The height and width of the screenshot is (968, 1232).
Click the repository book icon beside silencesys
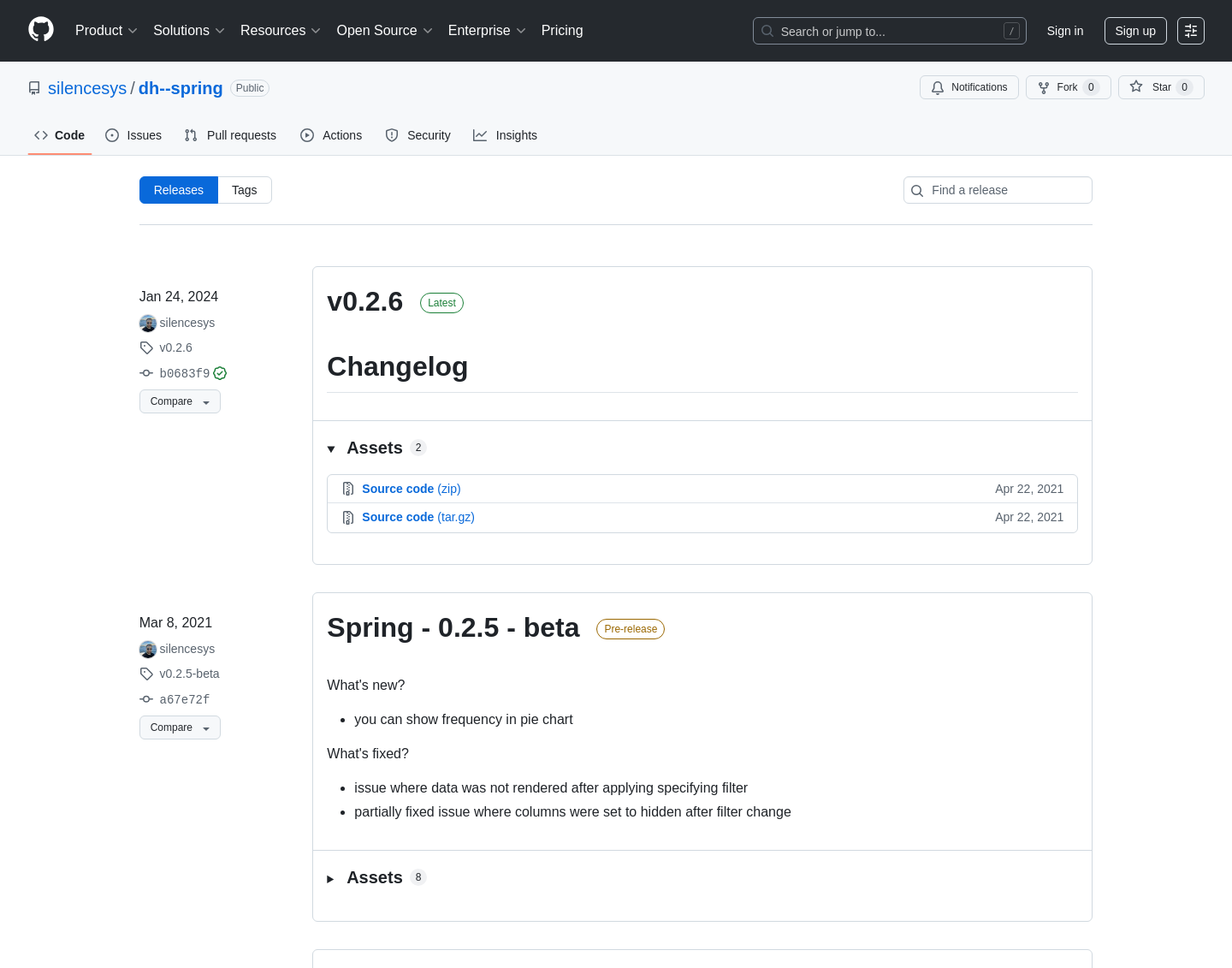click(x=34, y=88)
